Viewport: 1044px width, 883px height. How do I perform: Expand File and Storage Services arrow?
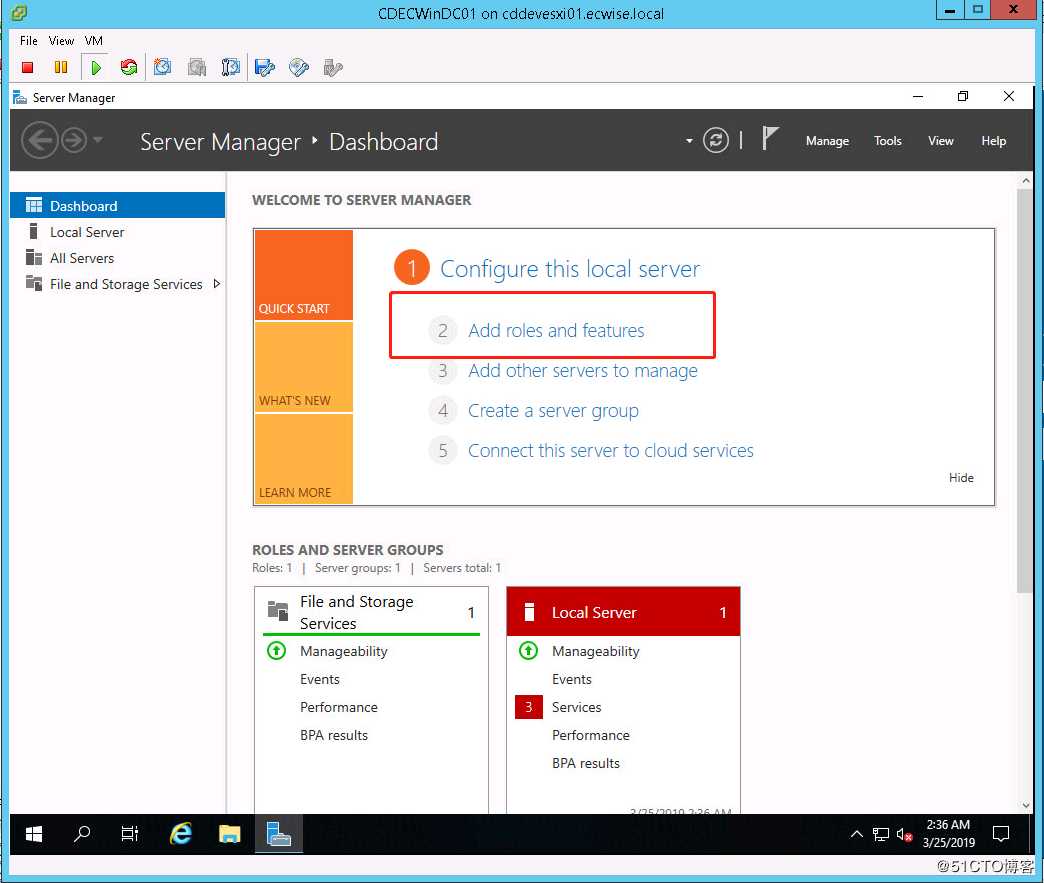point(216,284)
